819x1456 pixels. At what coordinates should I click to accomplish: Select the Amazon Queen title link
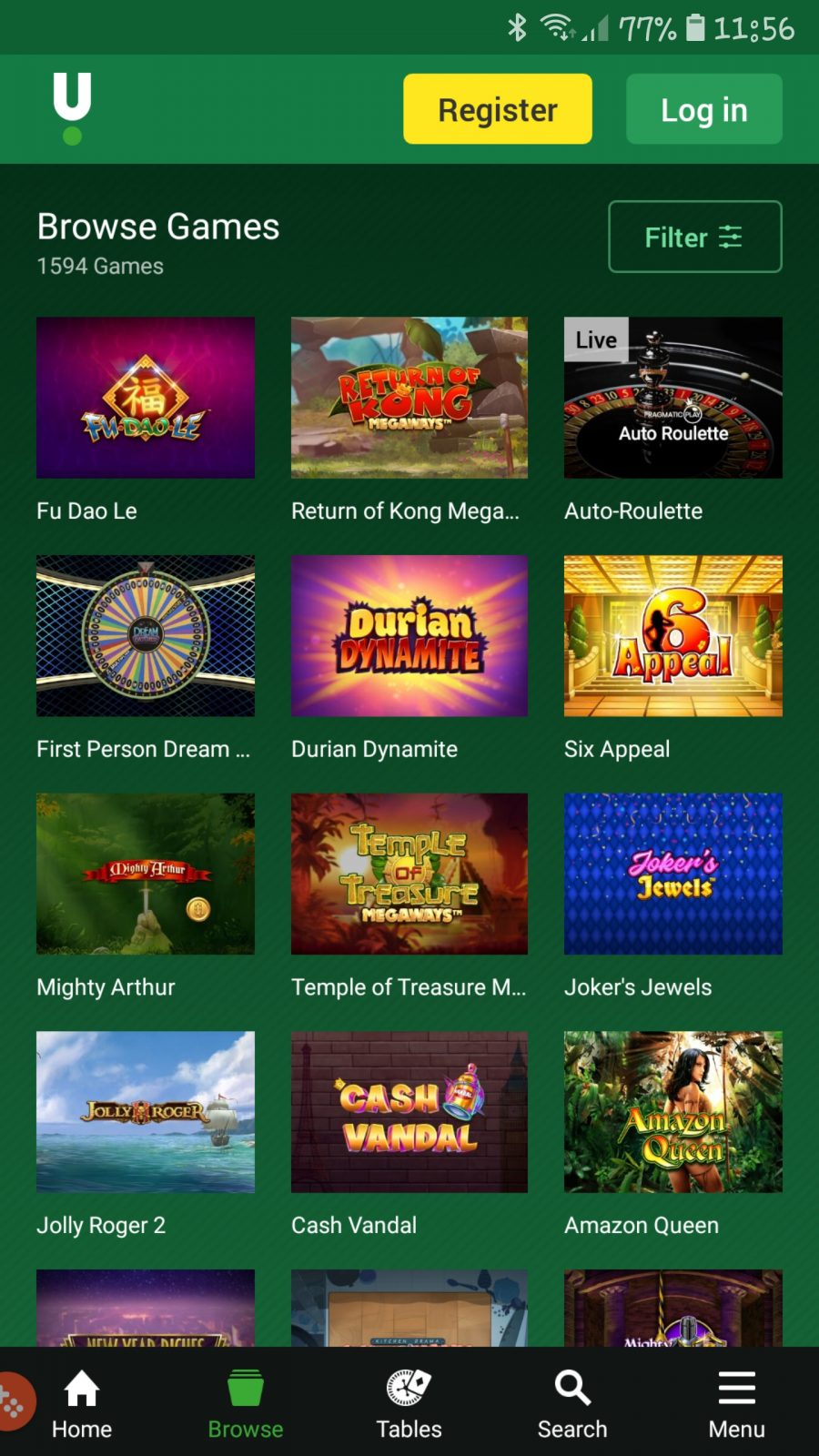[642, 1226]
